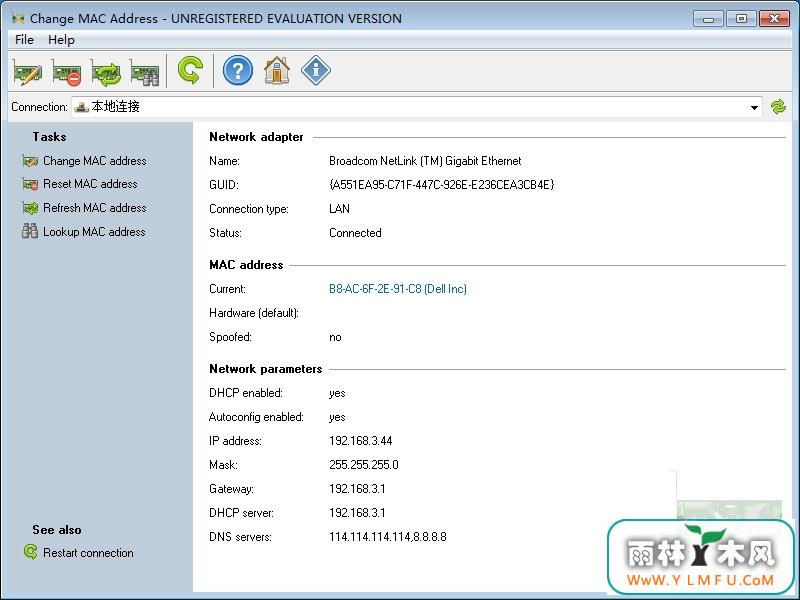Click the Reset MAC address toolbar icon
Image resolution: width=800 pixels, height=600 pixels.
(x=66, y=72)
